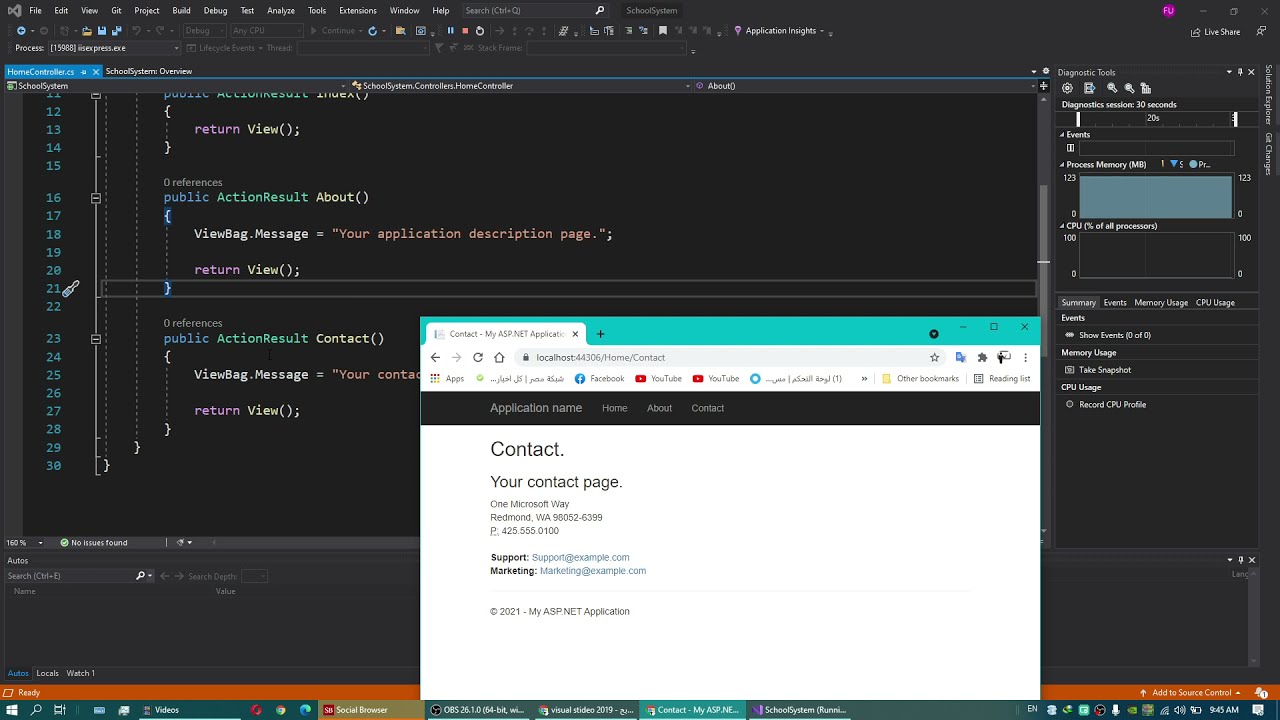Stop debugging with the red square button

point(464,31)
